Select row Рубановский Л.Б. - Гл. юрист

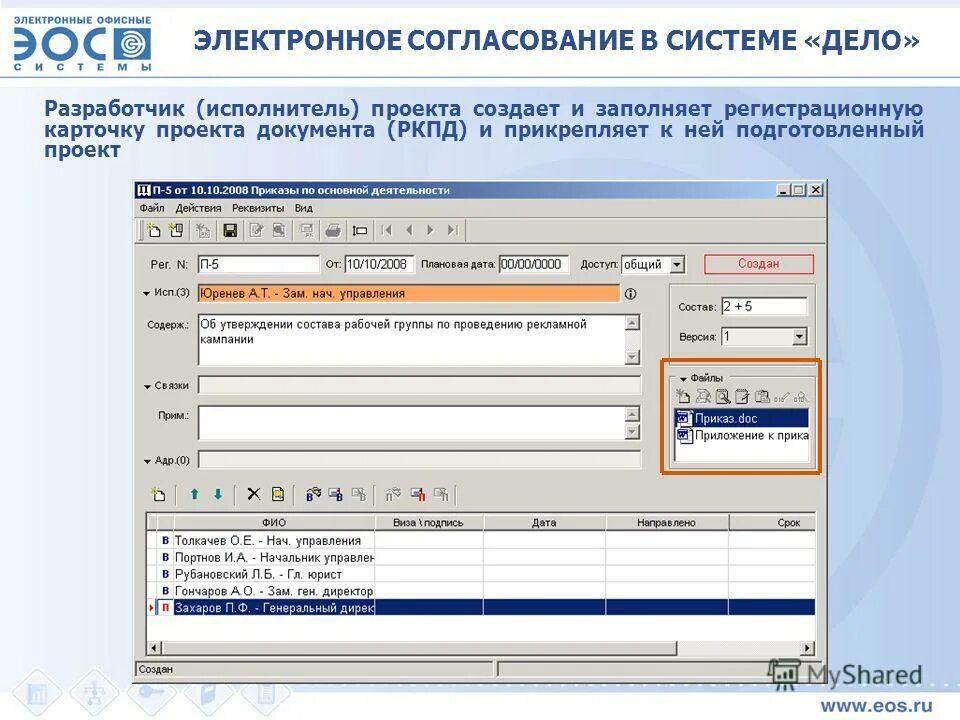tap(481, 574)
